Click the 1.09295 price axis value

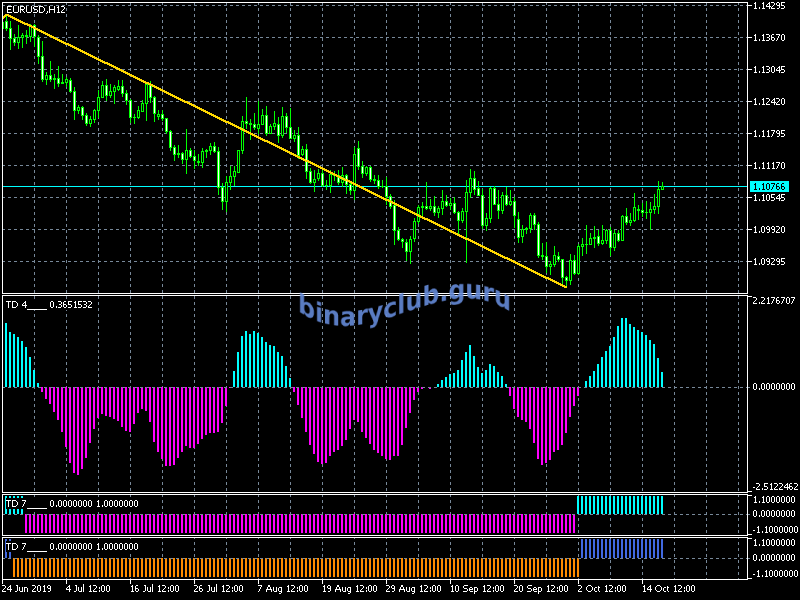tap(773, 262)
